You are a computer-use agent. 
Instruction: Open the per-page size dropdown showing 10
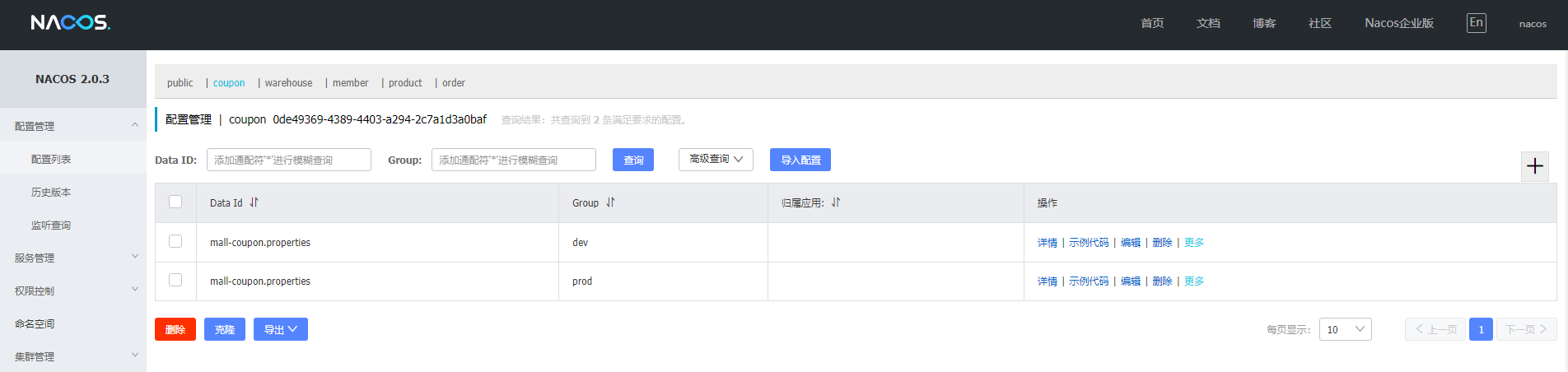coord(1346,329)
